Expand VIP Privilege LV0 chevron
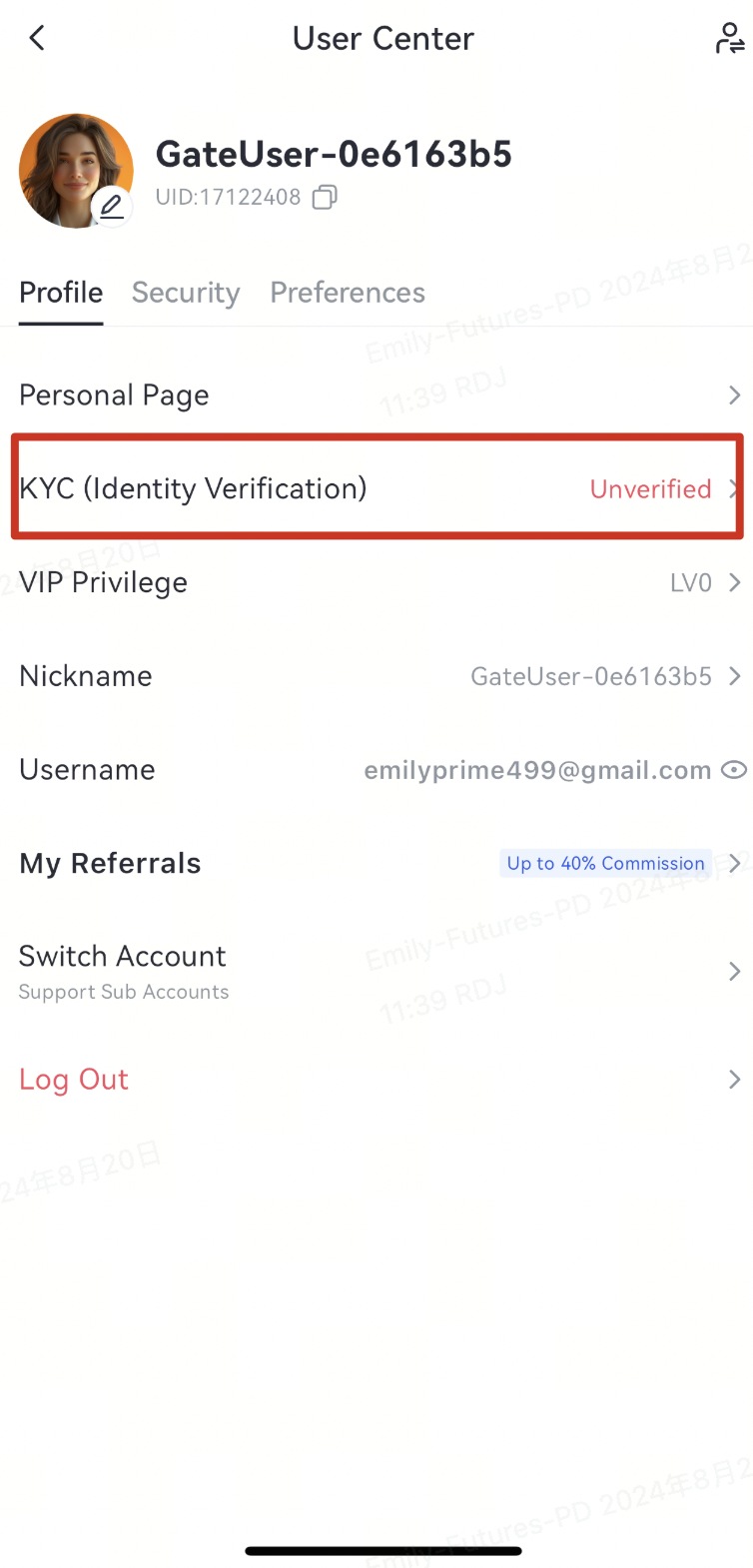The image size is (753, 1568). [734, 582]
